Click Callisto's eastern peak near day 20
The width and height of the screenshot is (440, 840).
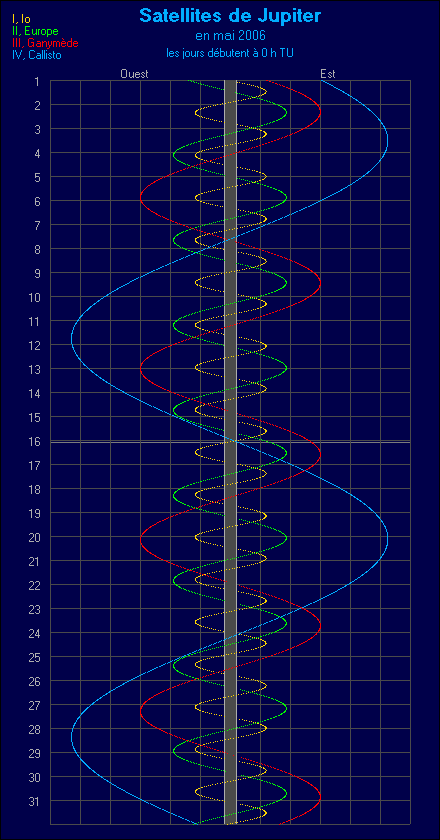[x=387, y=540]
